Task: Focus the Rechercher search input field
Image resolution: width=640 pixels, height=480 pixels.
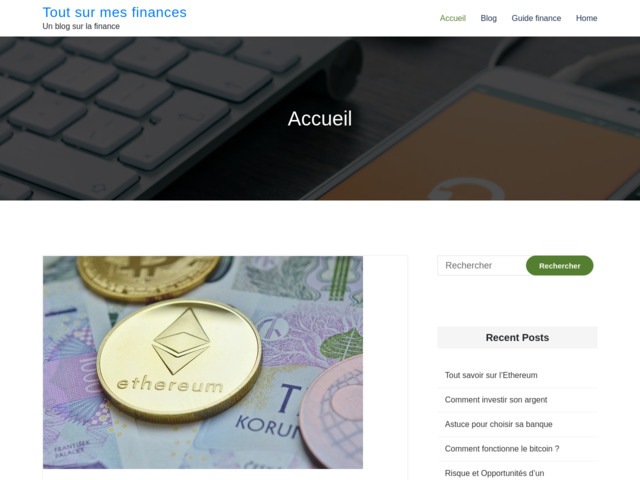Action: pos(482,266)
